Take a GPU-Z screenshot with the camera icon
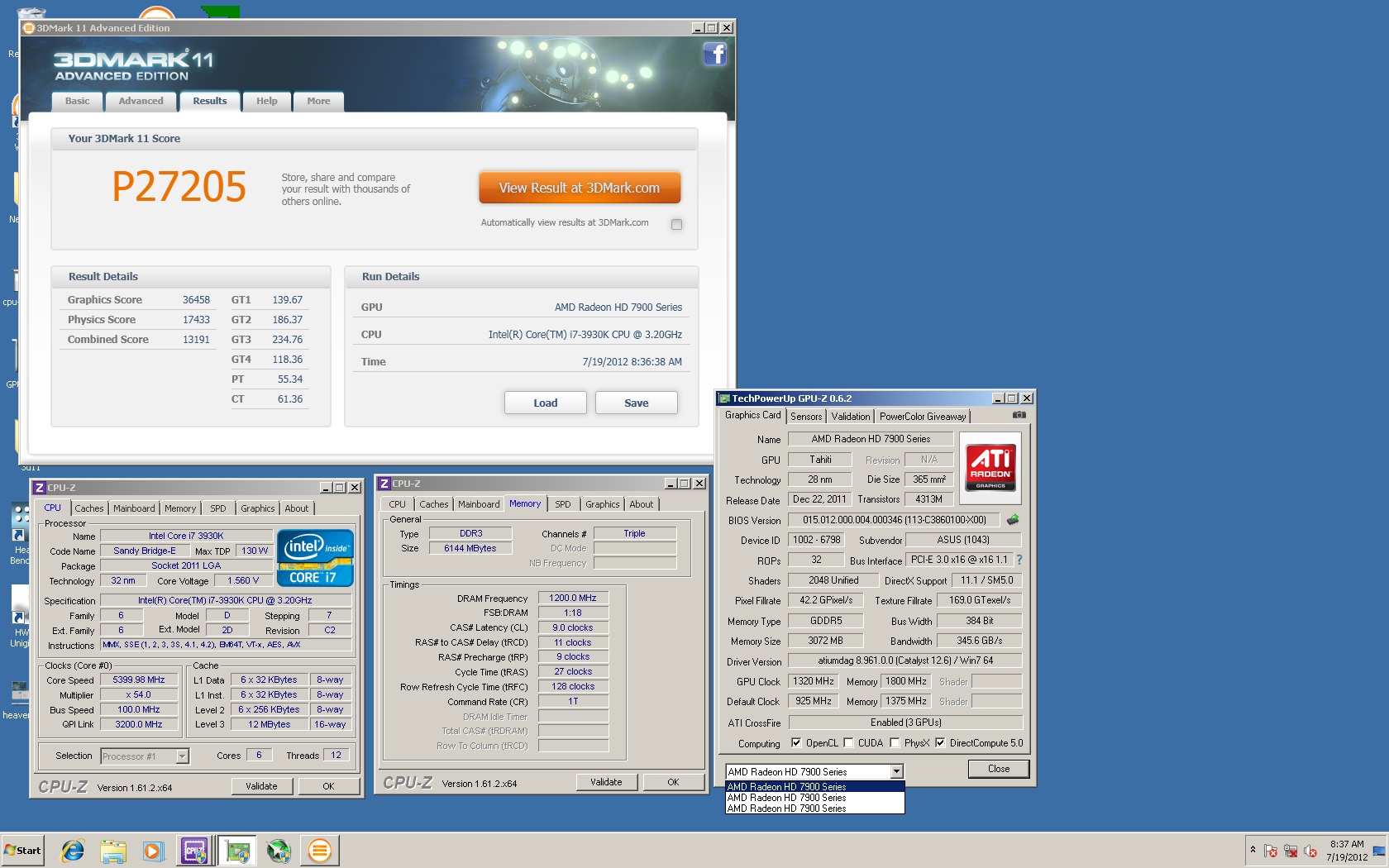Screen dimensions: 1389x868 pyautogui.click(x=1019, y=415)
